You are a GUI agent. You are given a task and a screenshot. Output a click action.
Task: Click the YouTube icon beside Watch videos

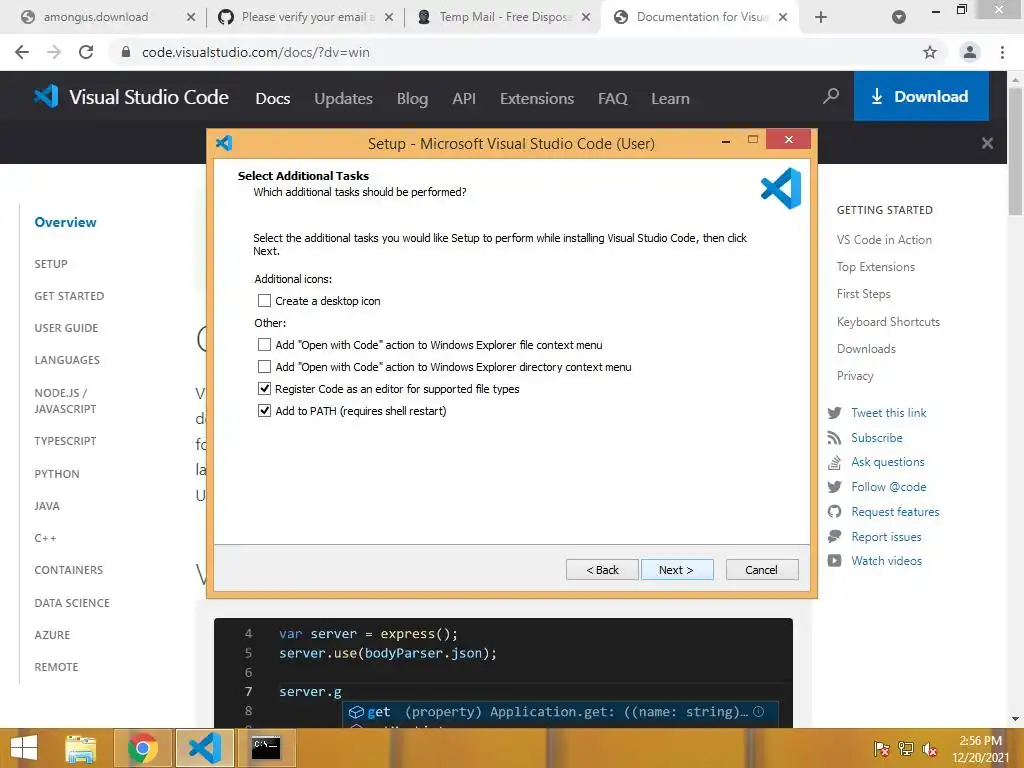[x=834, y=560]
